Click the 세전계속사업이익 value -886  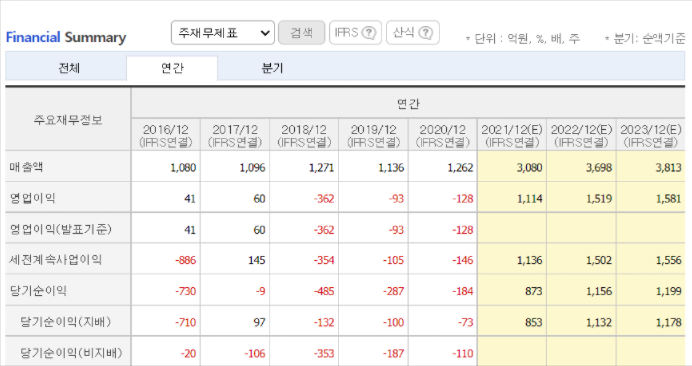coord(186,260)
